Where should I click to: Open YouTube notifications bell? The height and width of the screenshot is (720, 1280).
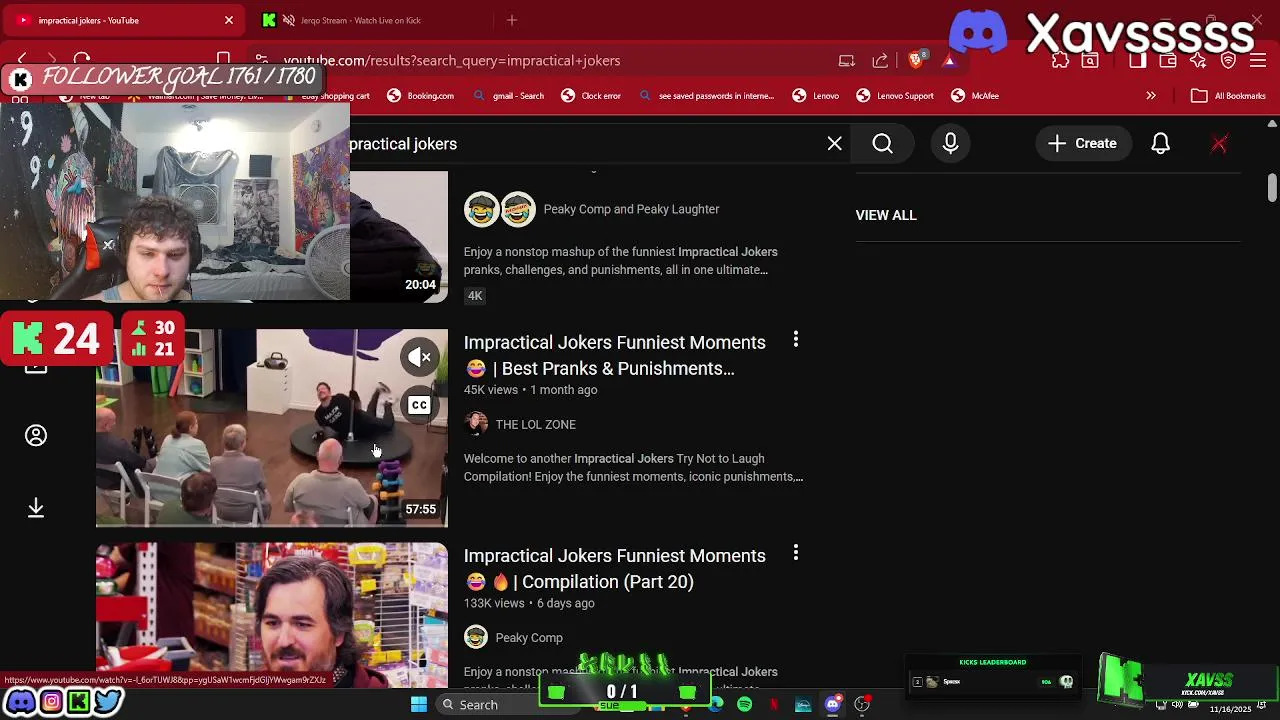point(1161,144)
